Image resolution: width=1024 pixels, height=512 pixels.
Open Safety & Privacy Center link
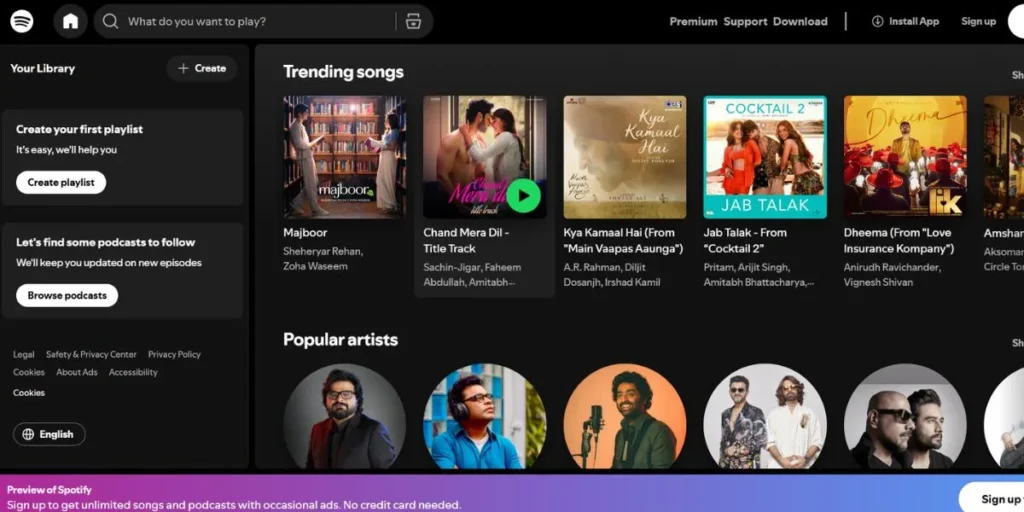pos(91,355)
